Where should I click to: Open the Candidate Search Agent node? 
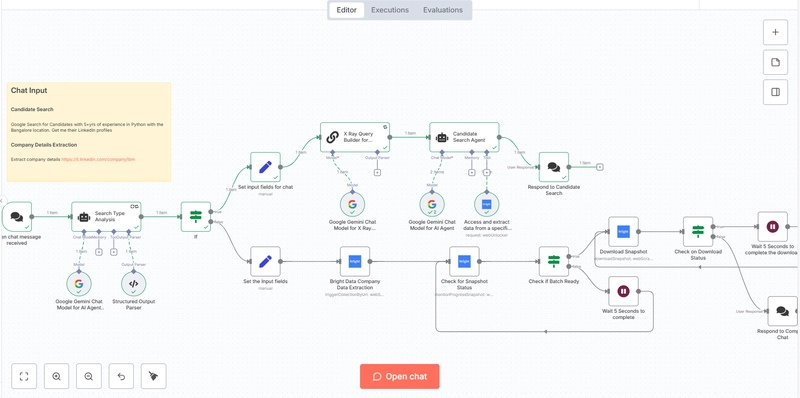pos(464,137)
